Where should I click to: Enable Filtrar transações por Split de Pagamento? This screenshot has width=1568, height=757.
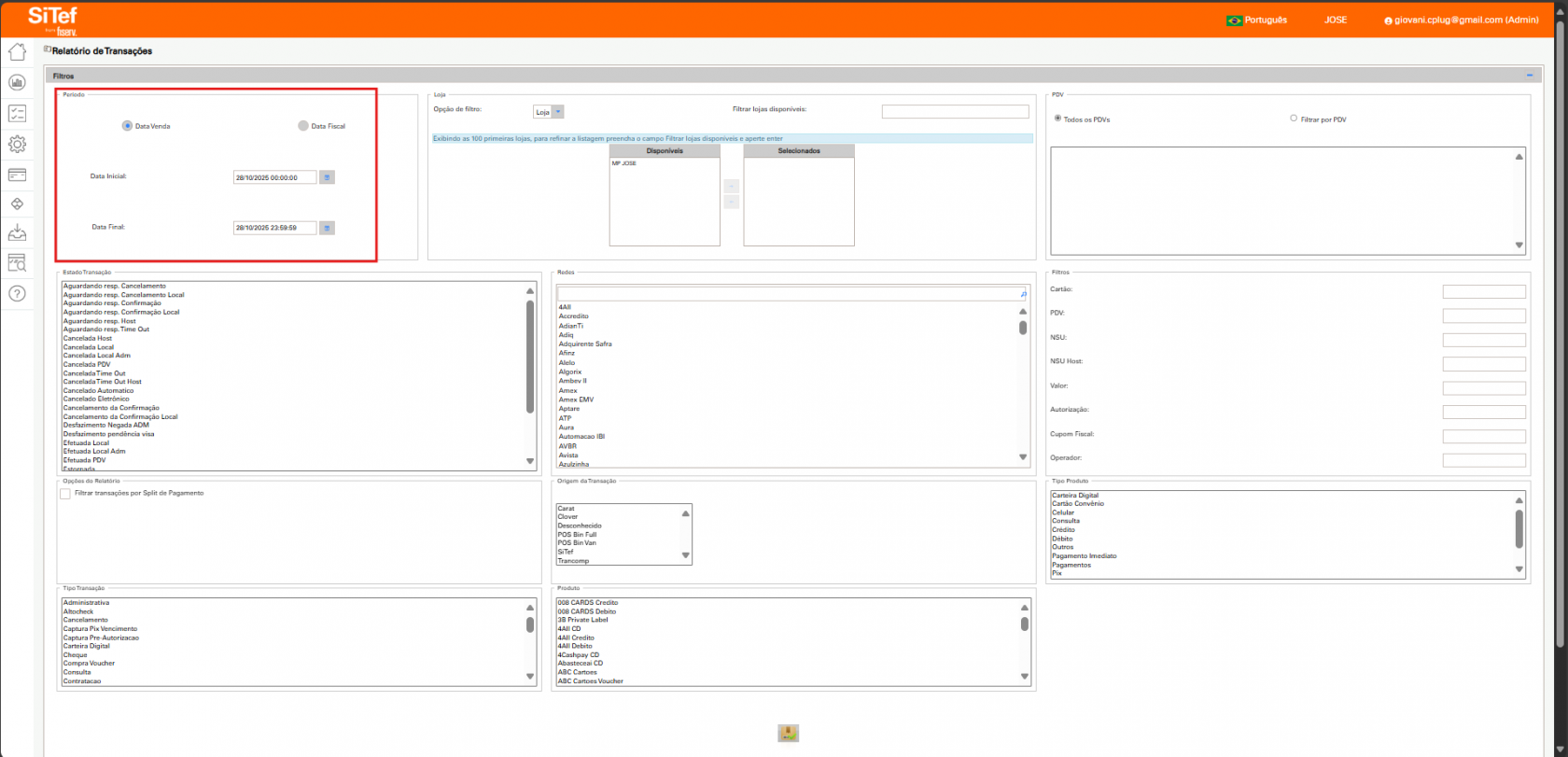(x=65, y=494)
